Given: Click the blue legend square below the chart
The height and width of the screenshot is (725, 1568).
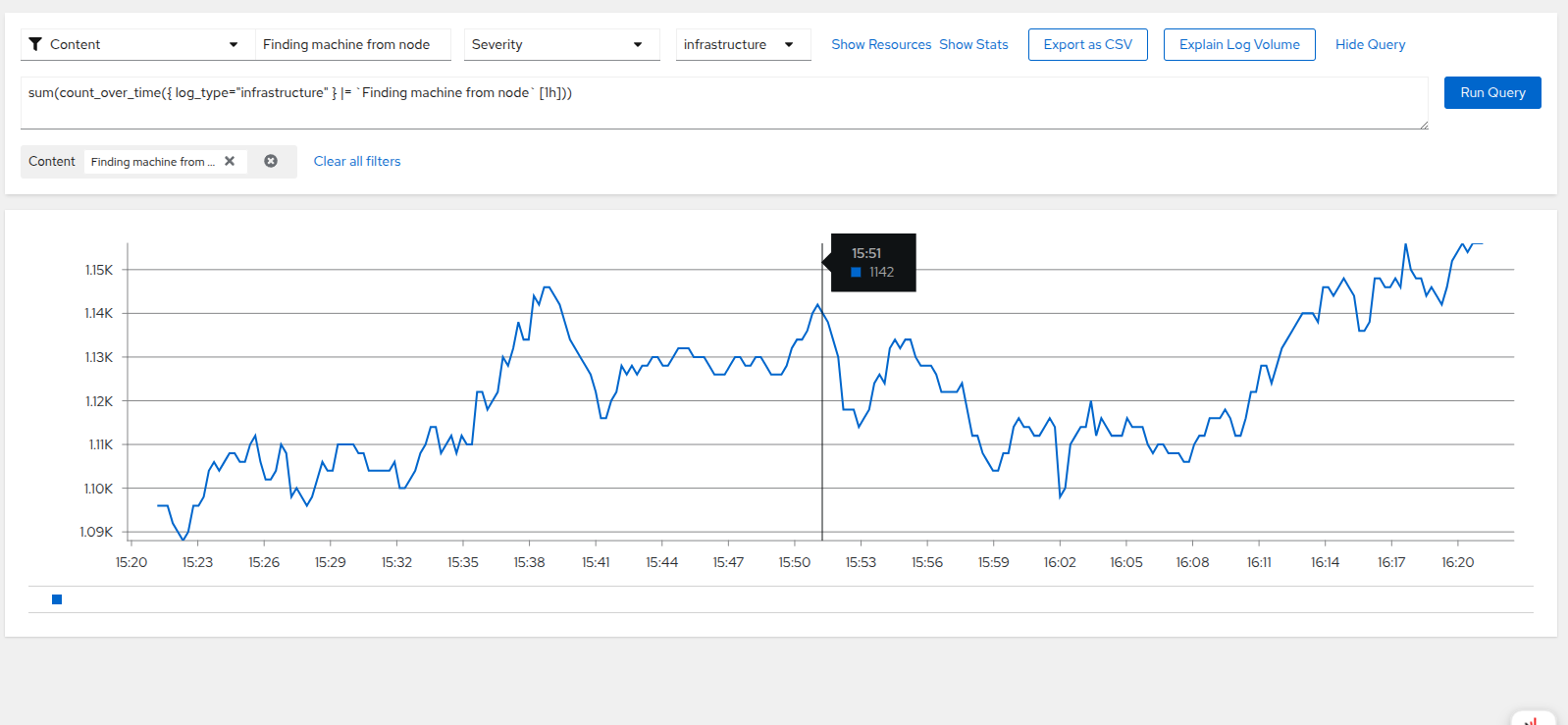Looking at the screenshot, I should click(x=57, y=599).
